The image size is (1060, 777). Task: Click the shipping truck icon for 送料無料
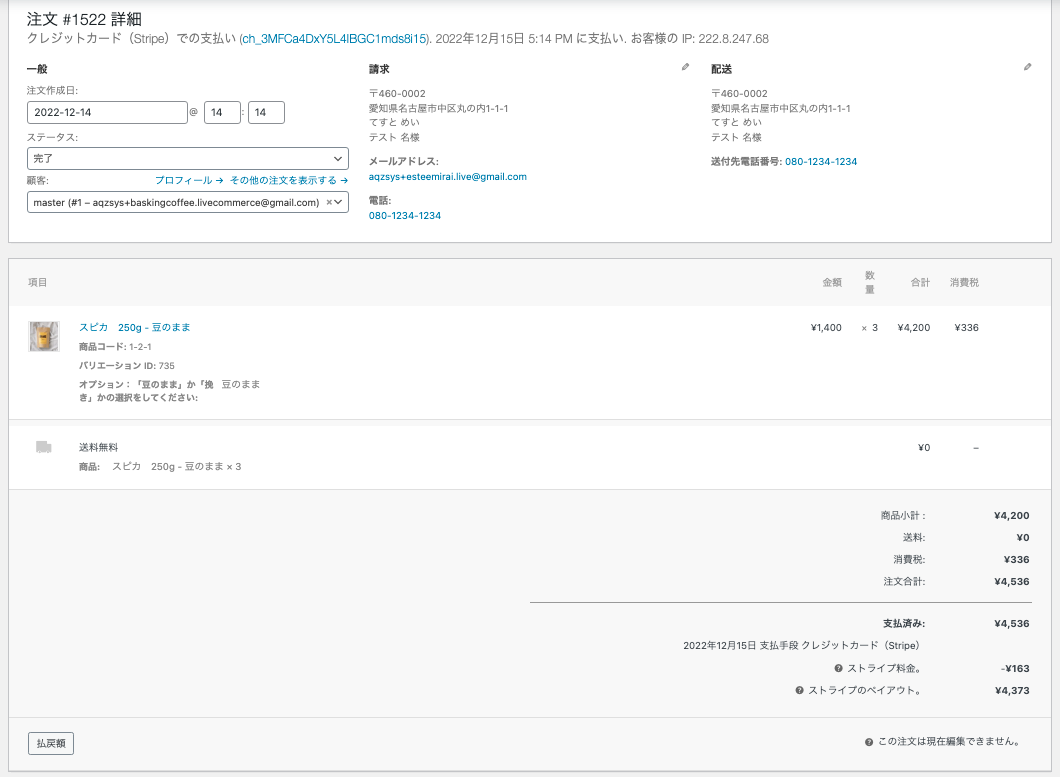[x=43, y=447]
